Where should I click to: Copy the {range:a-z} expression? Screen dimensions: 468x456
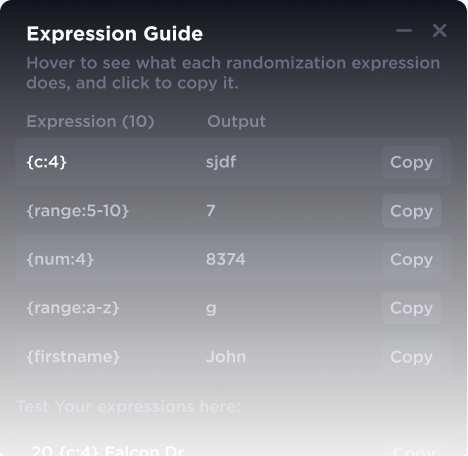point(411,308)
